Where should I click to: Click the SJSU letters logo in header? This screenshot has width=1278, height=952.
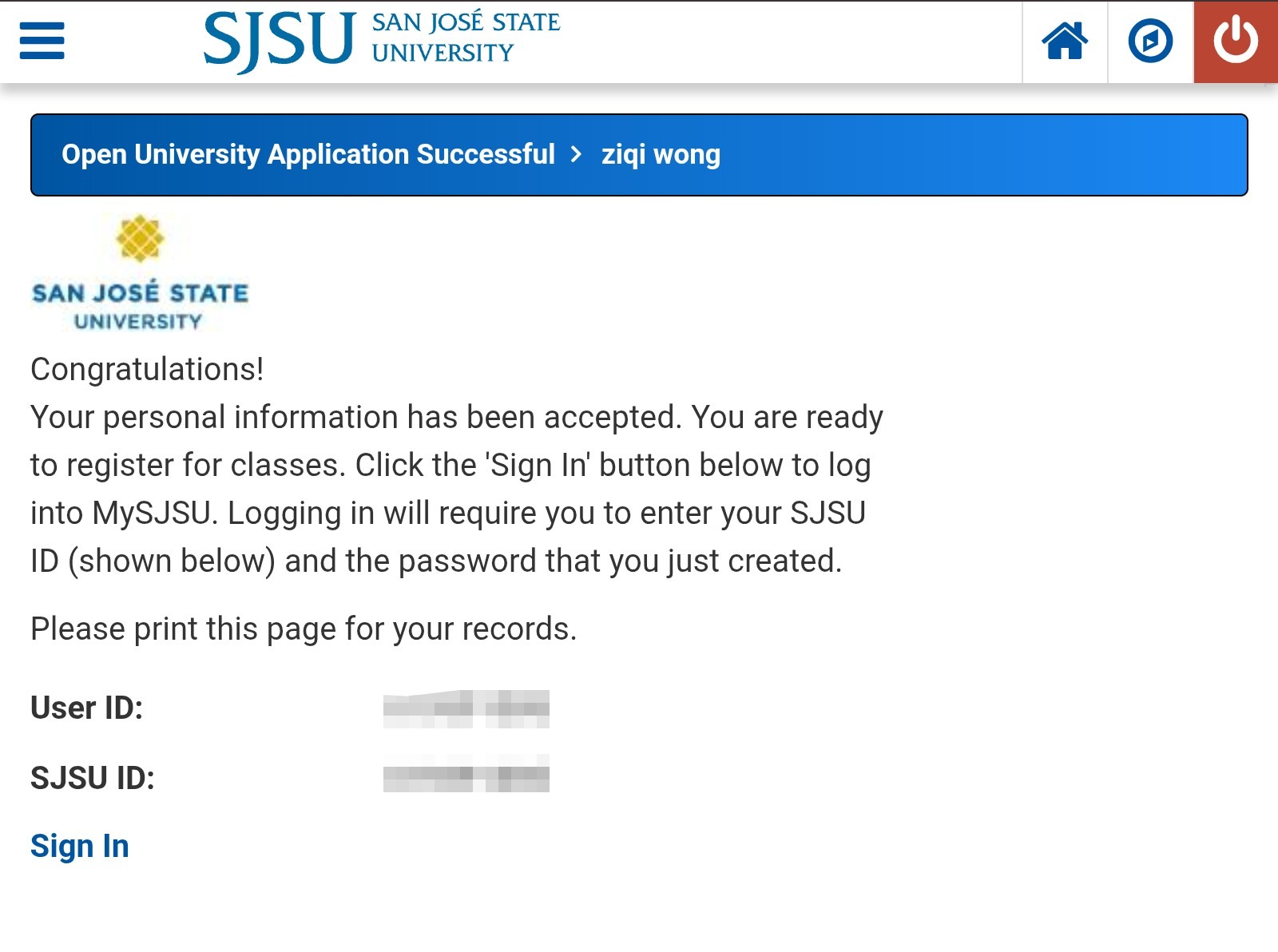pyautogui.click(x=280, y=40)
